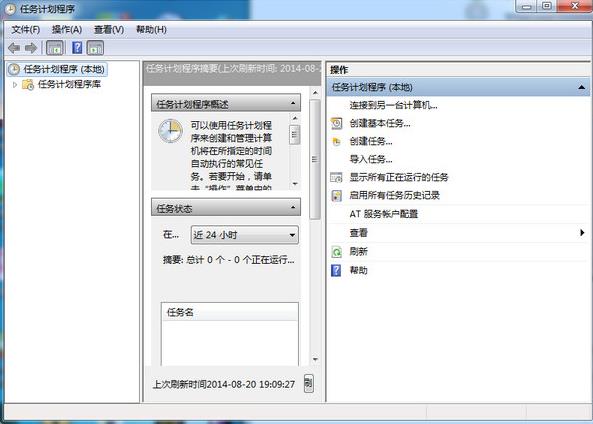
Task: Click 显示所有正在运行的任务 action
Action: 399,177
